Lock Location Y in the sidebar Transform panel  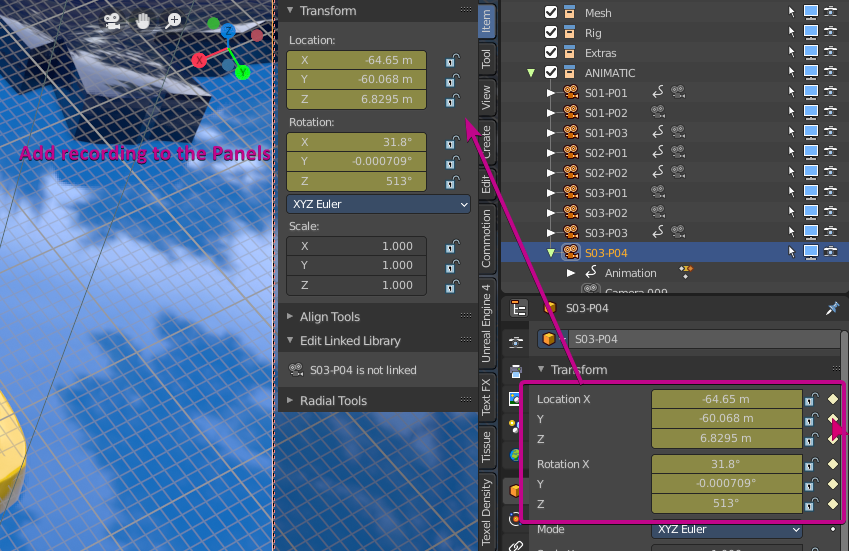(x=452, y=80)
